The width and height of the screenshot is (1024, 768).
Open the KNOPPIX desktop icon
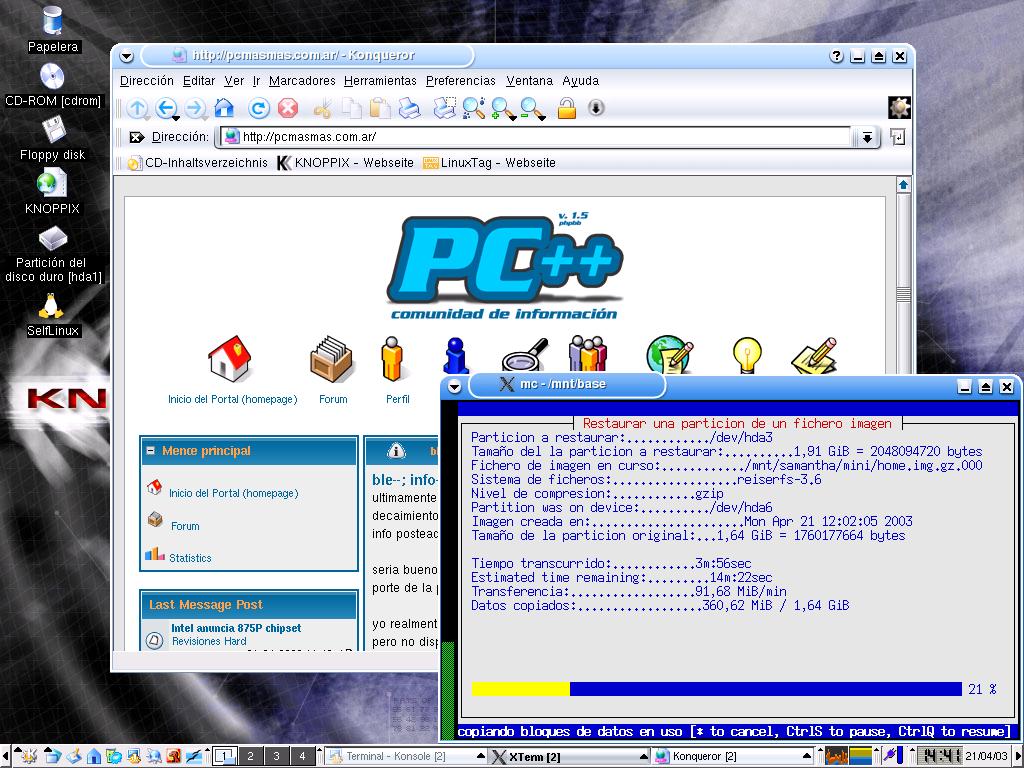52,183
